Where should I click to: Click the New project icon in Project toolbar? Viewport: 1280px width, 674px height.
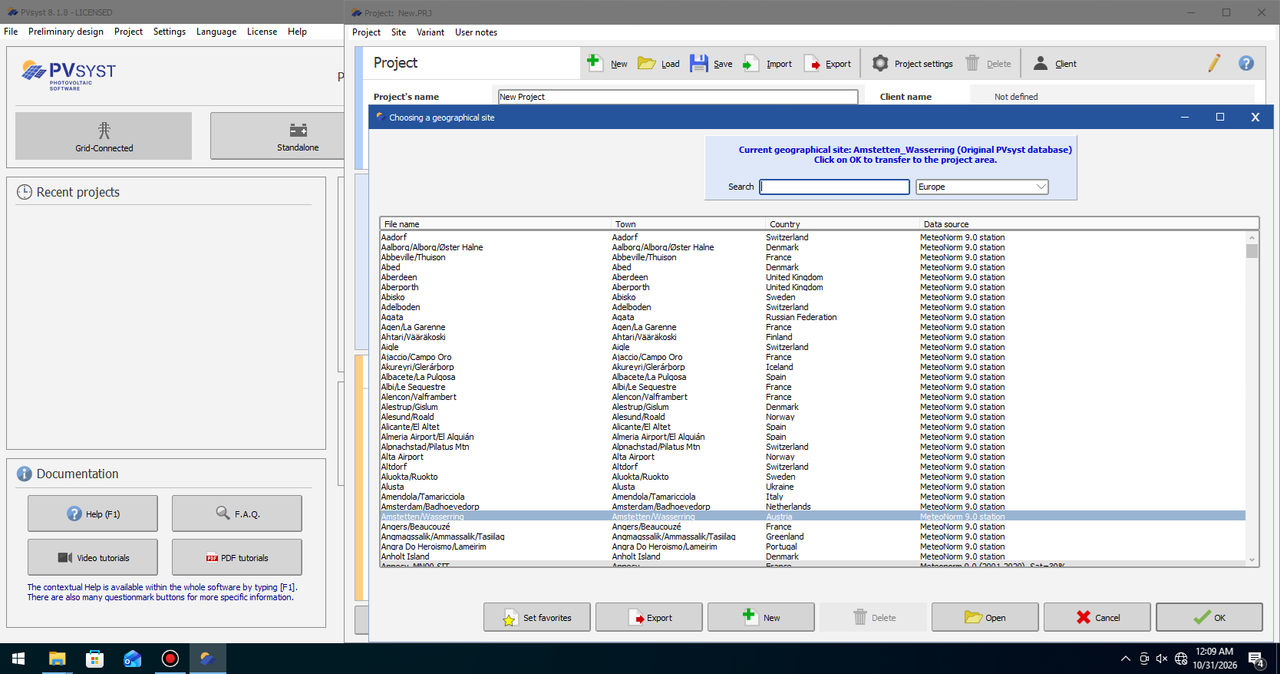point(594,62)
